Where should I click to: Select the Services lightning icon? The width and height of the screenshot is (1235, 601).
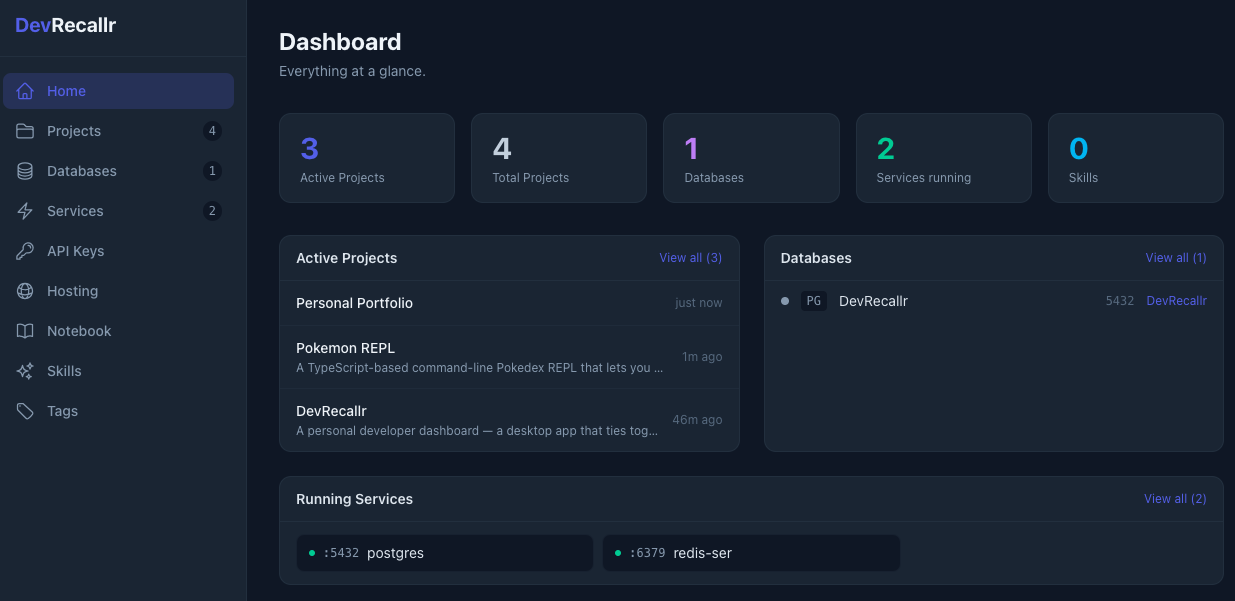pos(23,211)
